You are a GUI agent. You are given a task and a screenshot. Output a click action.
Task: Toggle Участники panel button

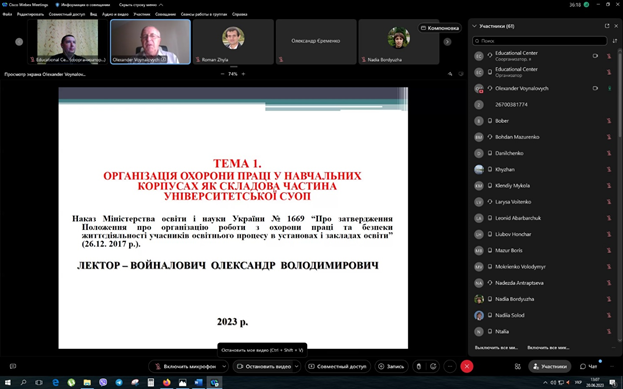[x=549, y=366]
